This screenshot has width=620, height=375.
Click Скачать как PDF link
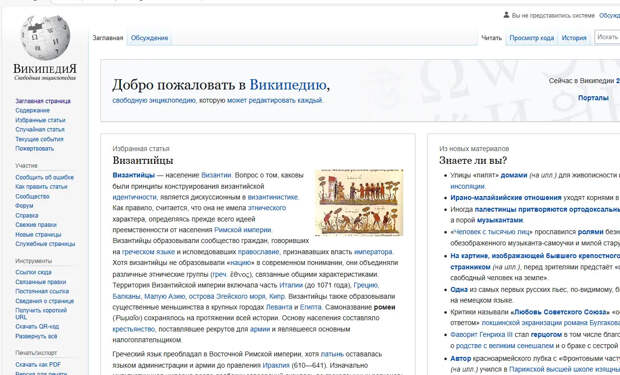pyautogui.click(x=38, y=365)
